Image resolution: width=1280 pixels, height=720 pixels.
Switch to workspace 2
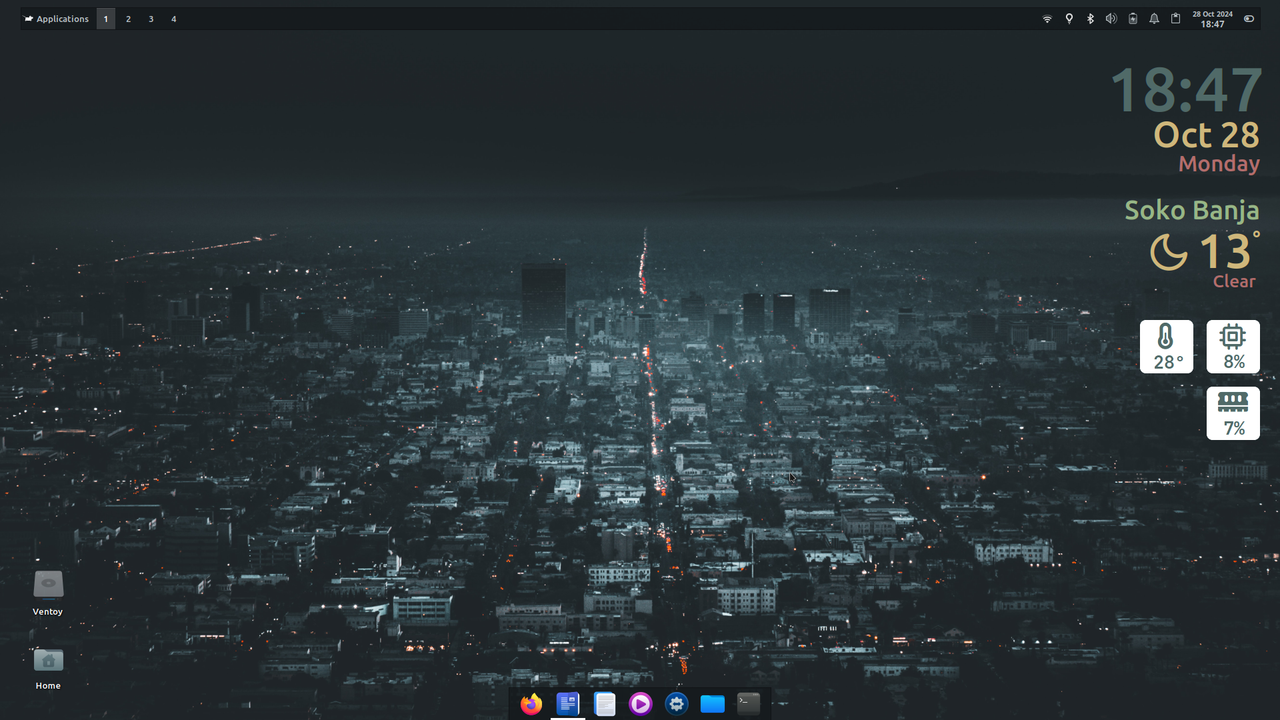coord(128,19)
